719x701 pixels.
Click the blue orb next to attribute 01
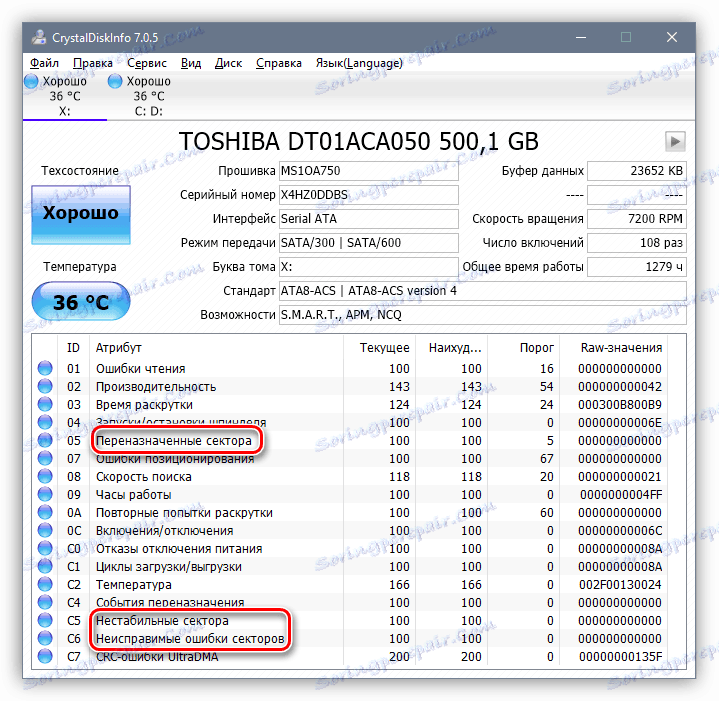pyautogui.click(x=45, y=369)
